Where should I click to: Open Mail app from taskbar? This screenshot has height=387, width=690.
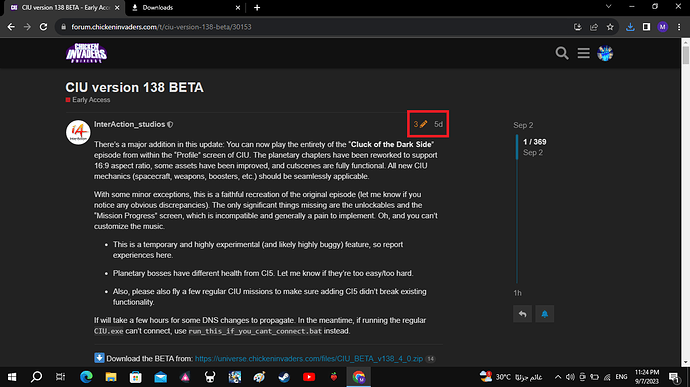161,377
